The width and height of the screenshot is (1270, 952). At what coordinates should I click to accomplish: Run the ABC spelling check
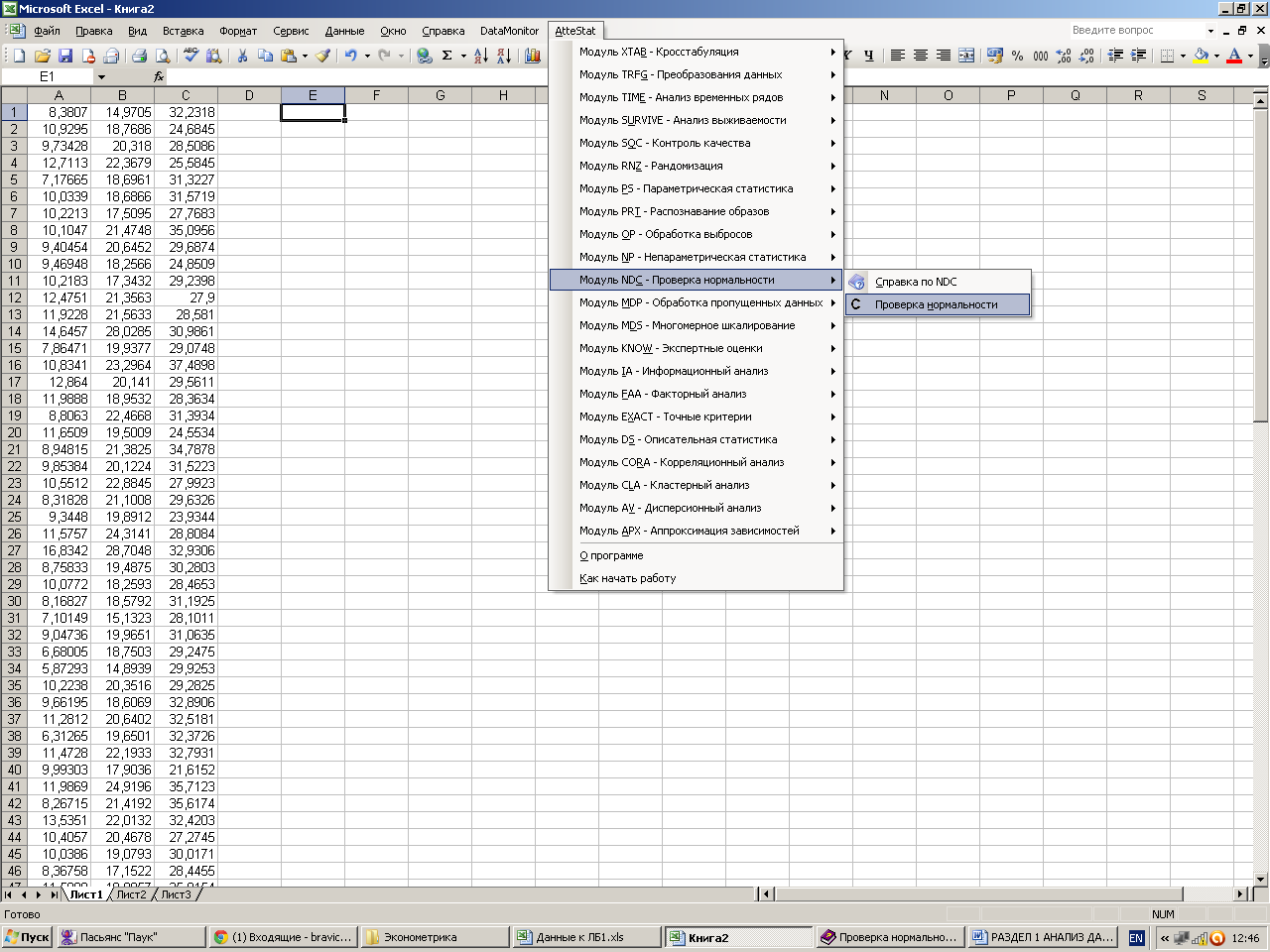[x=190, y=56]
